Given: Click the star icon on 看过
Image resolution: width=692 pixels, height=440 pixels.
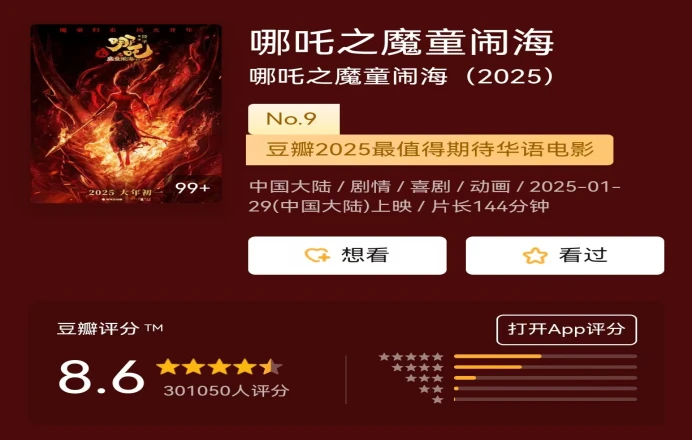Looking at the screenshot, I should tap(535, 256).
